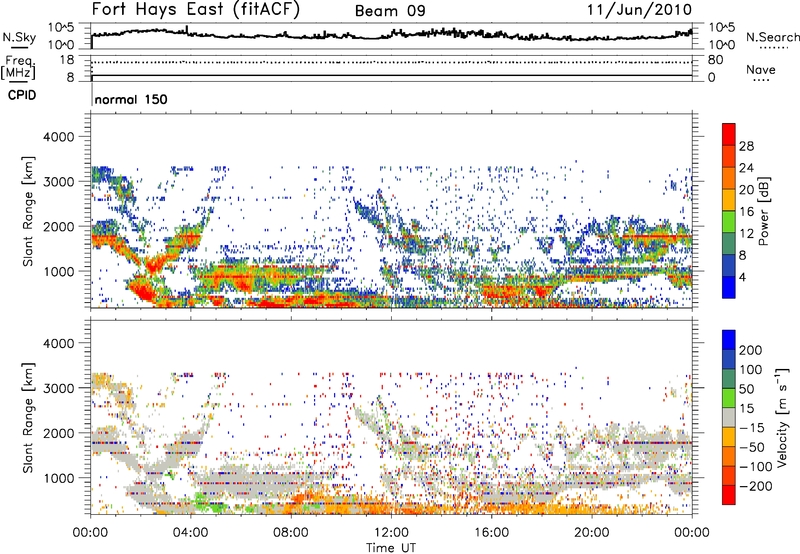This screenshot has height=554, width=800.
Task: Select the 'N.Search' legend label
Action: tap(773, 37)
